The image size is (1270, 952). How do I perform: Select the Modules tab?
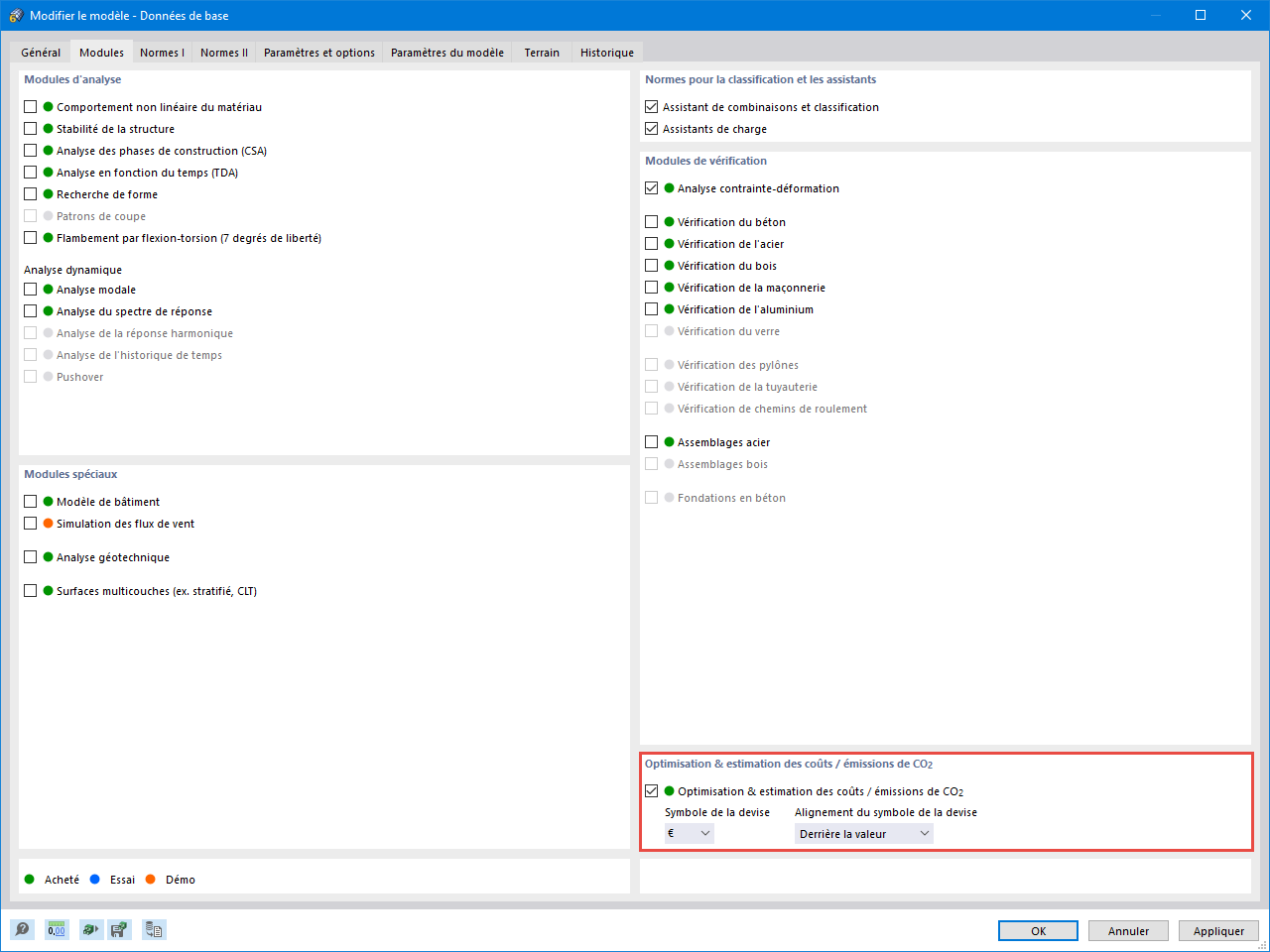coord(101,52)
